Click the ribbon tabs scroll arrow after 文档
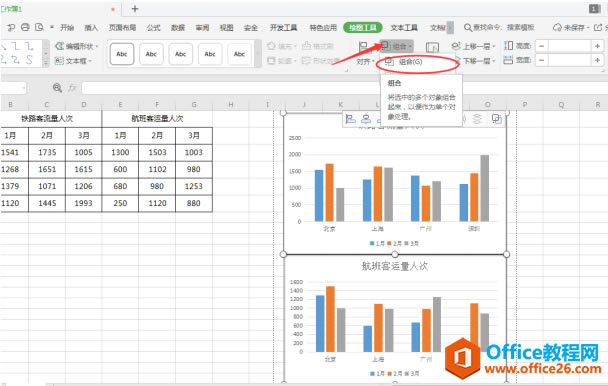The height and width of the screenshot is (386, 608). 450,28
